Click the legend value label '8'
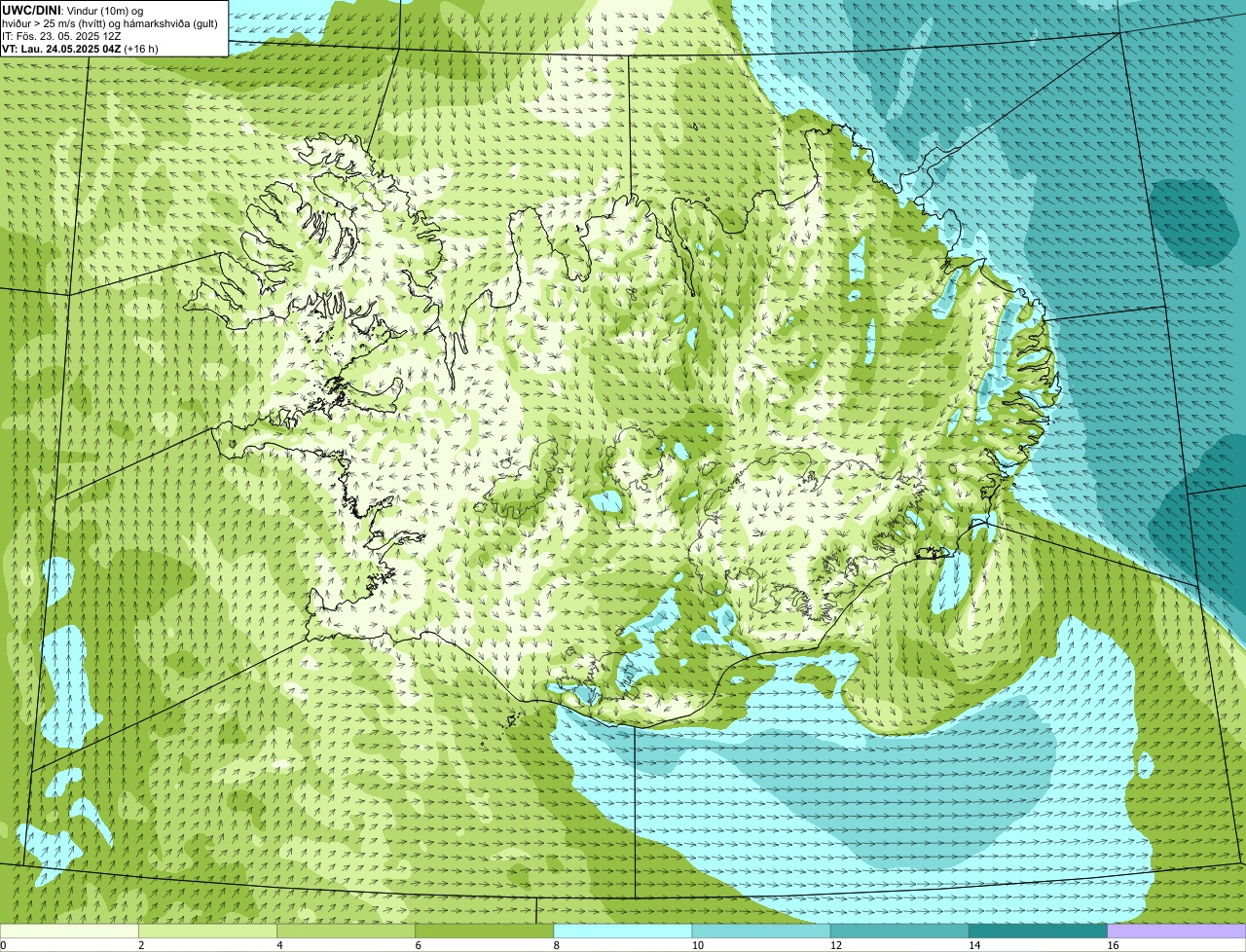The width and height of the screenshot is (1246, 952). (x=556, y=945)
